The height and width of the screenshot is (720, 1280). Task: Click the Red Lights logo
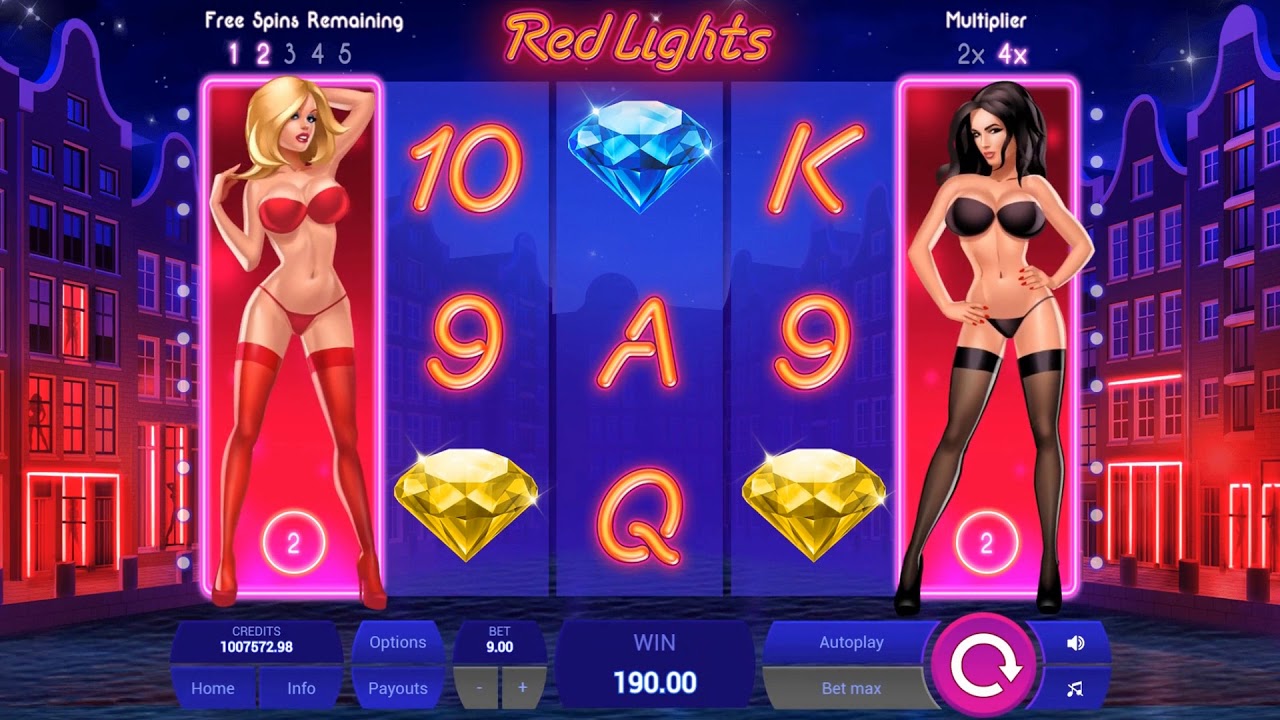639,39
